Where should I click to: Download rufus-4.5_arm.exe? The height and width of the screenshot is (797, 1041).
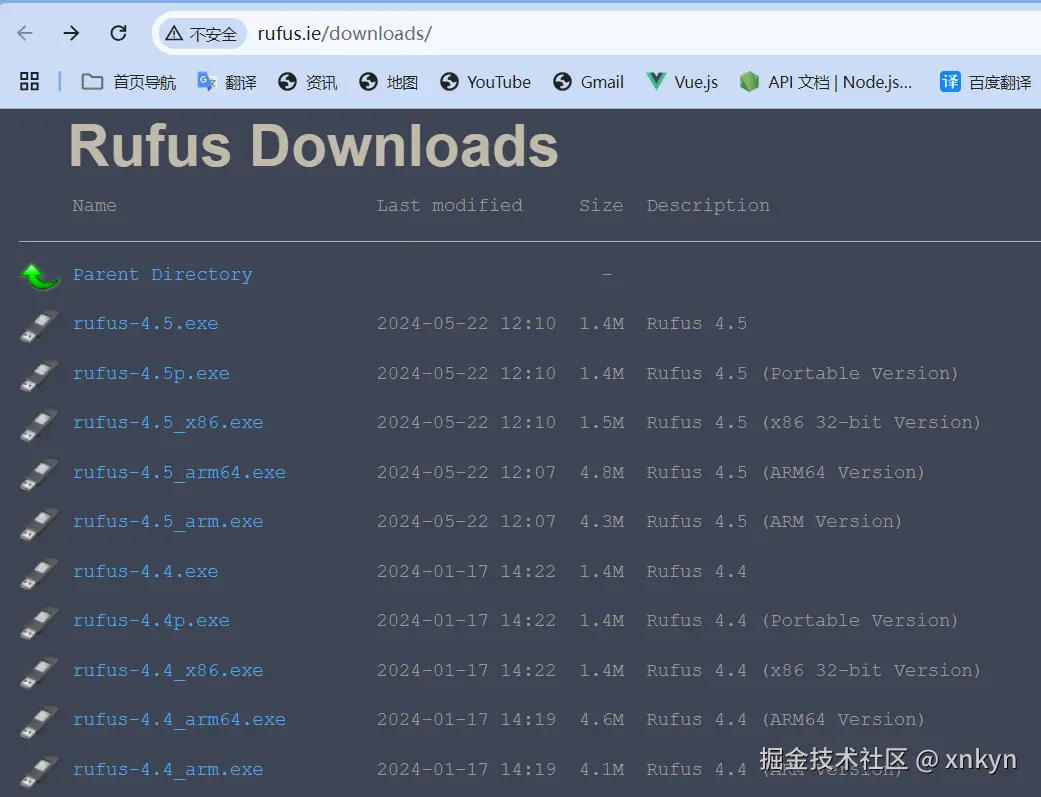pyautogui.click(x=168, y=522)
